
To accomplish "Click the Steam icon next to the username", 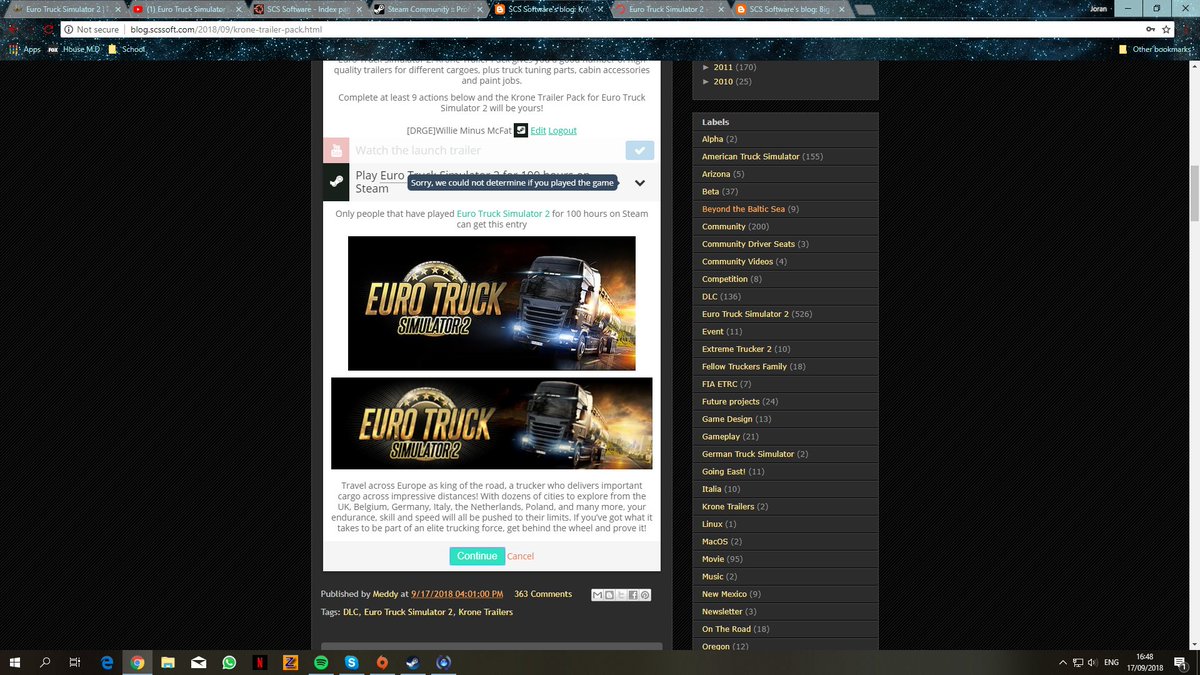I will (x=520, y=130).
